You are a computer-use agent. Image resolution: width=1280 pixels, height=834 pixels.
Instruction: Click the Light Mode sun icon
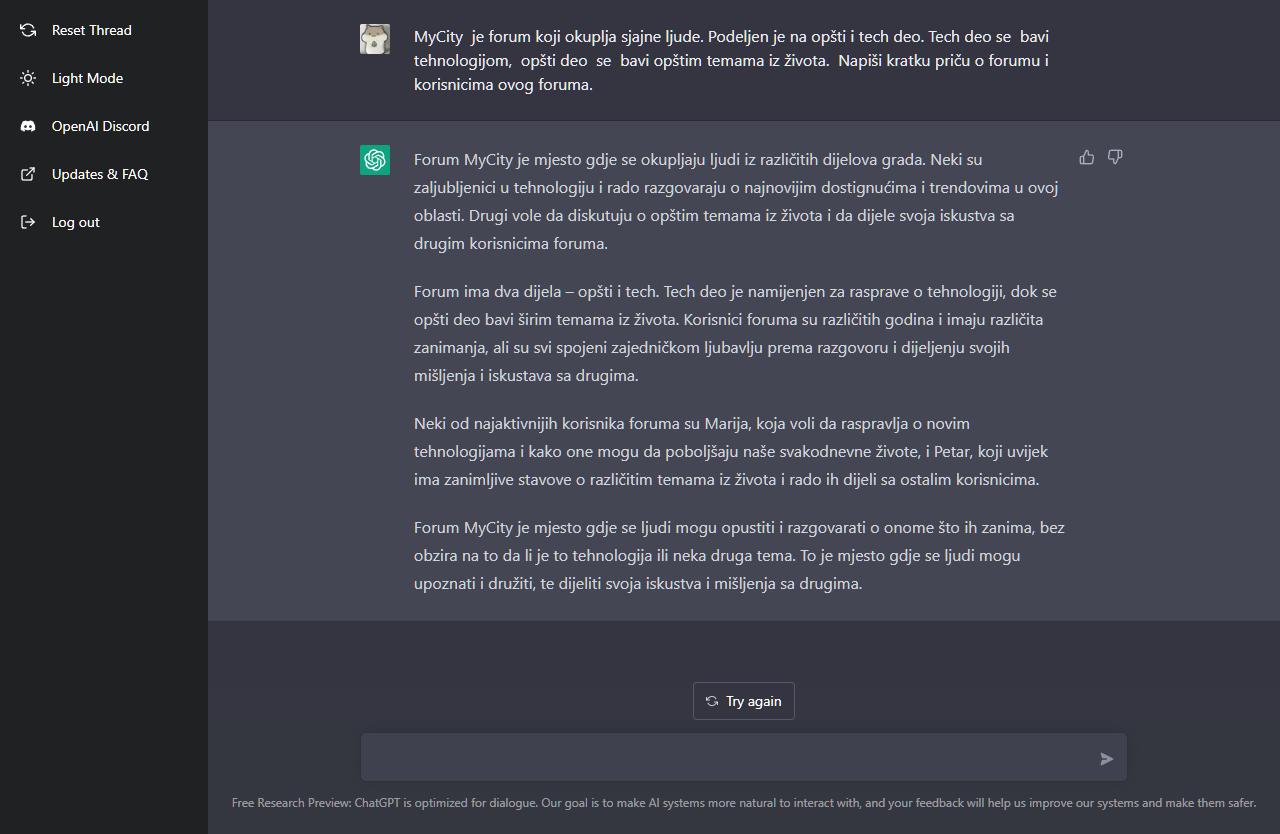coord(28,78)
